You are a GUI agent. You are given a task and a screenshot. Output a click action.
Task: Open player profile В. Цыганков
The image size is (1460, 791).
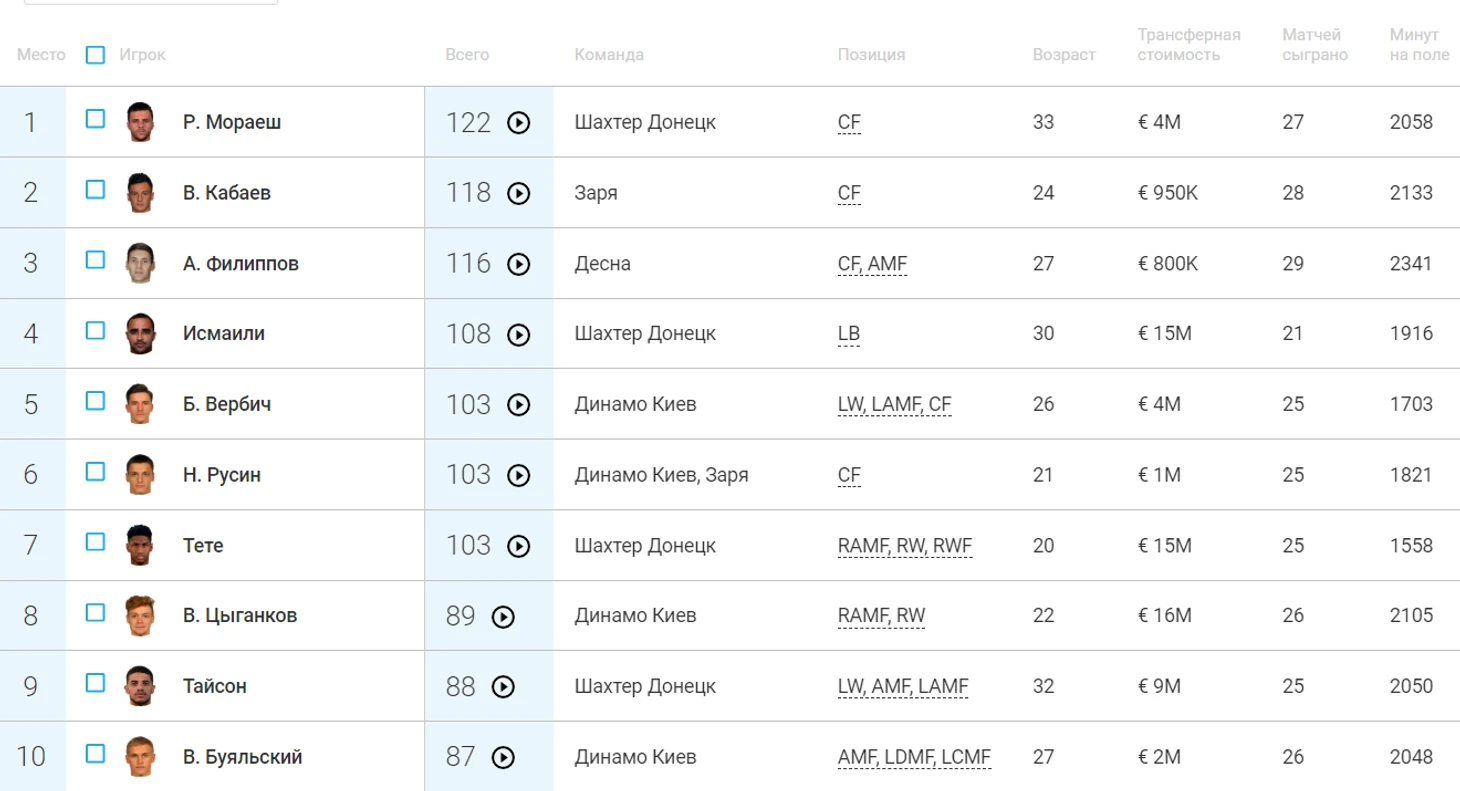[240, 617]
